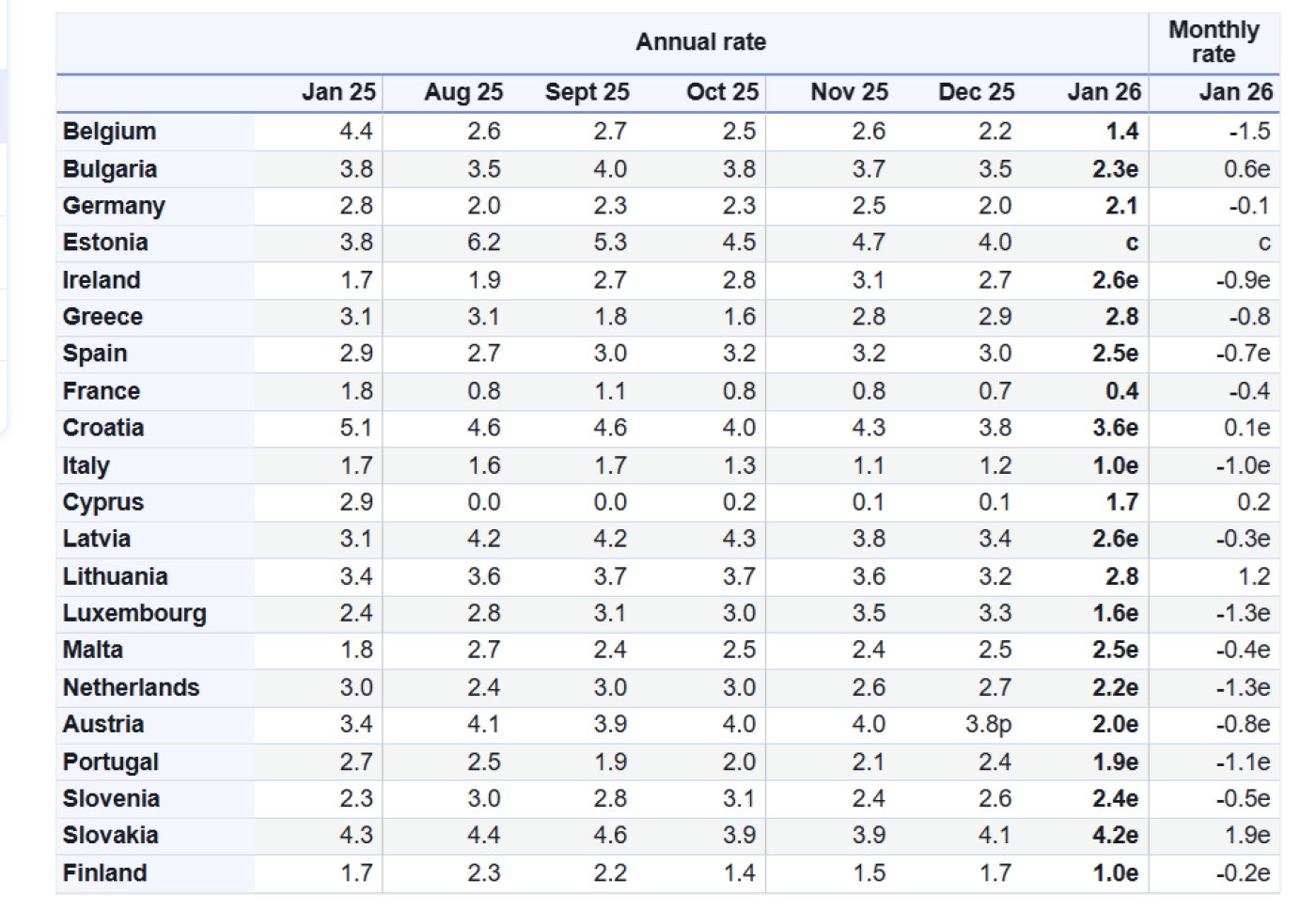Click the Belgium row label
This screenshot has height=911, width=1316.
pos(110,132)
